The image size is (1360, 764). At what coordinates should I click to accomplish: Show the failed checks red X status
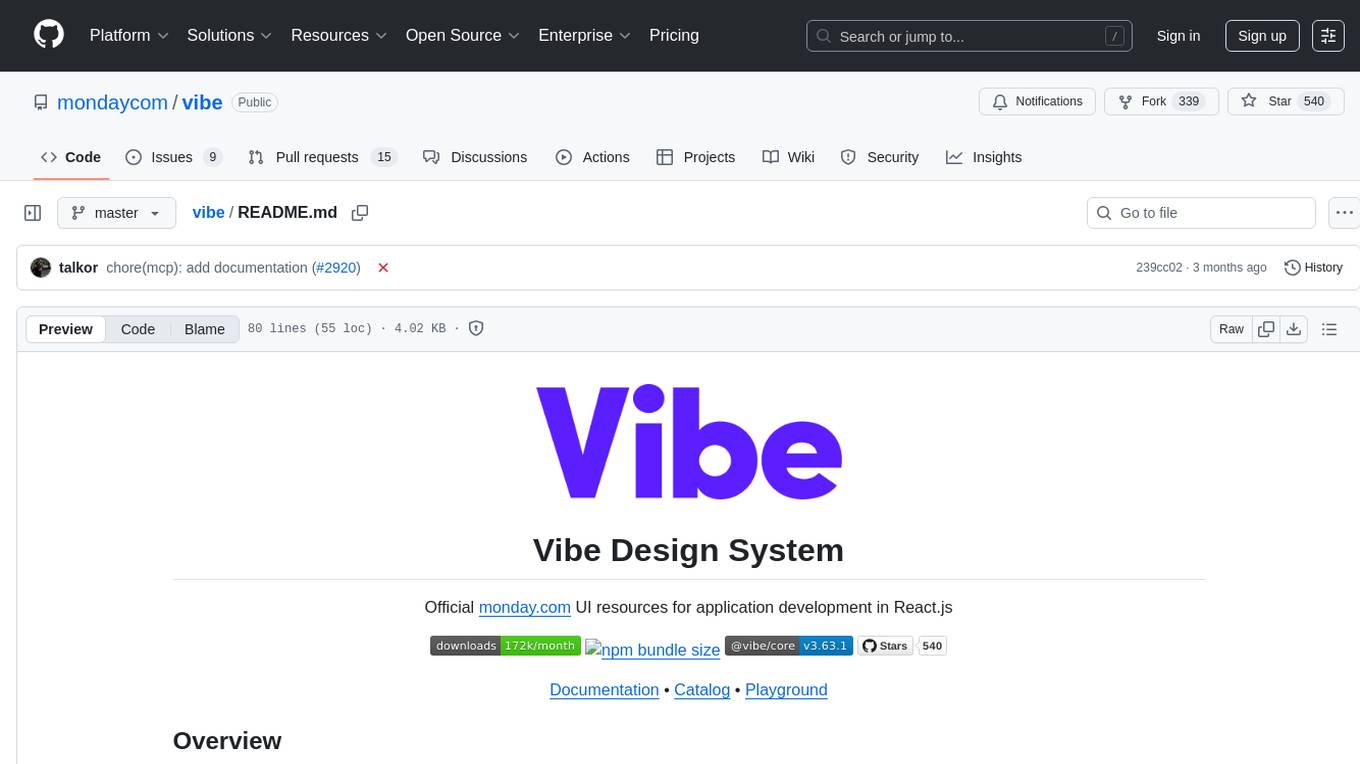[383, 267]
